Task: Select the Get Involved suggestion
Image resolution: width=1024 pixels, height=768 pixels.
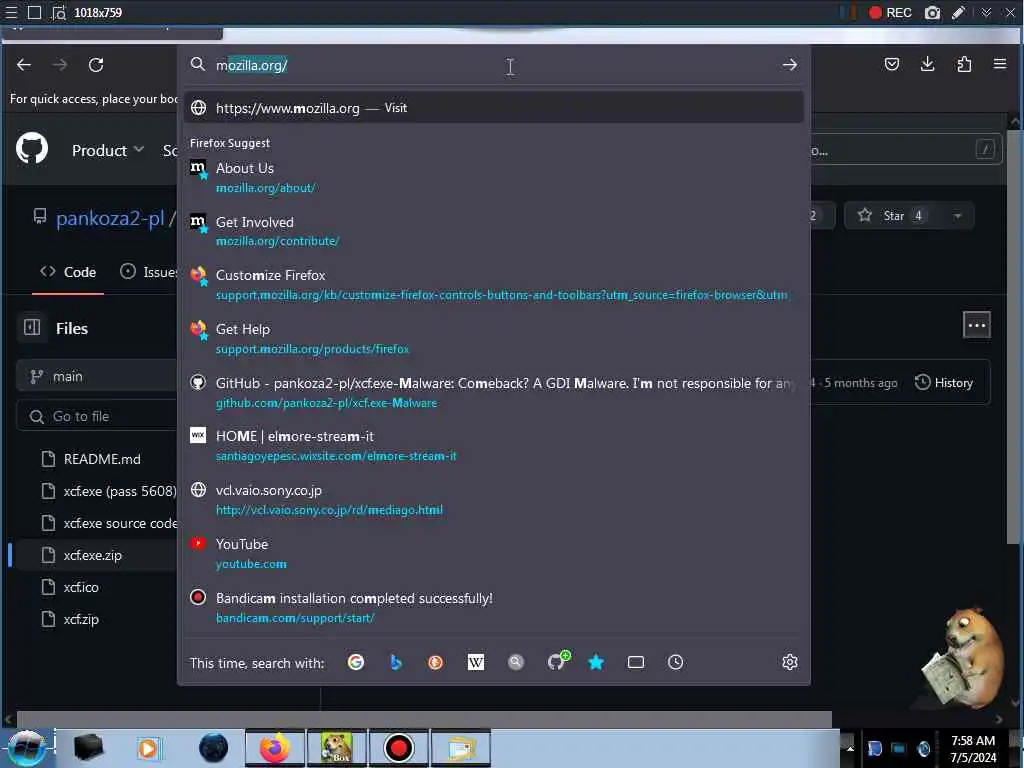Action: coord(494,231)
